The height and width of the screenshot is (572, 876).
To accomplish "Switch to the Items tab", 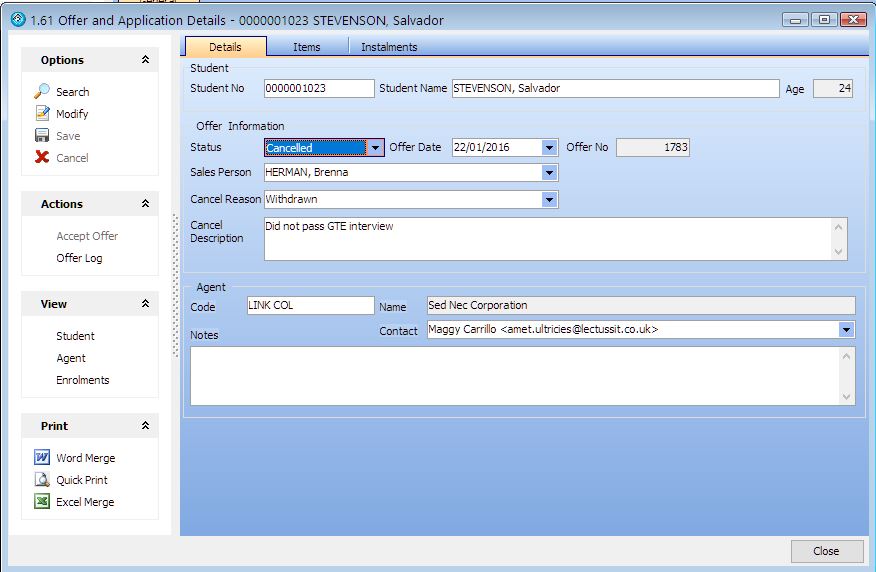I will click(x=307, y=47).
